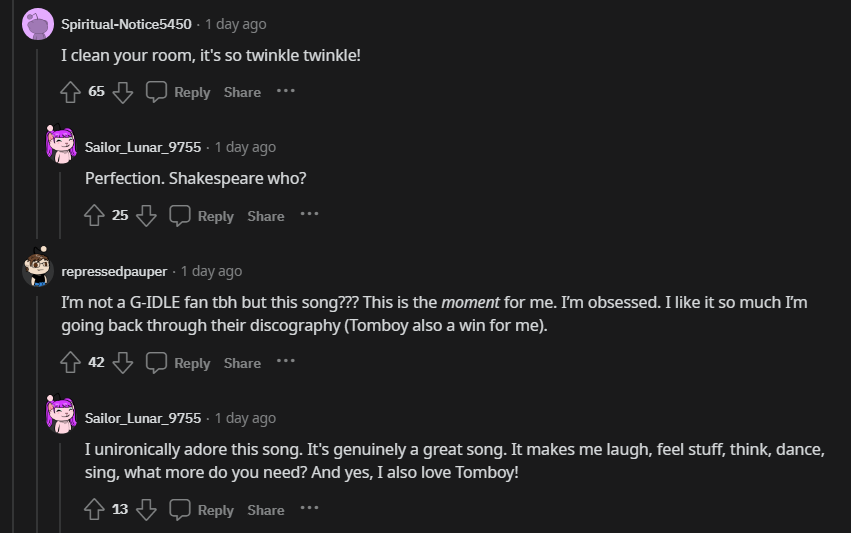Viewport: 851px width, 533px height.
Task: Upvote repressedpauper's G-IDLE comment
Action: tap(70, 363)
